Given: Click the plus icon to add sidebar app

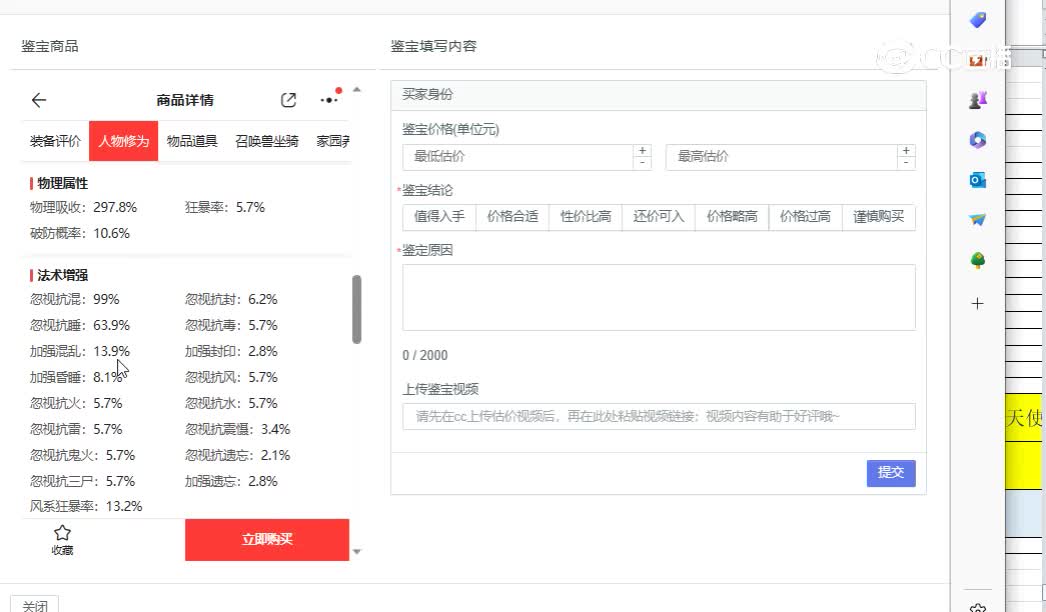Looking at the screenshot, I should (978, 303).
